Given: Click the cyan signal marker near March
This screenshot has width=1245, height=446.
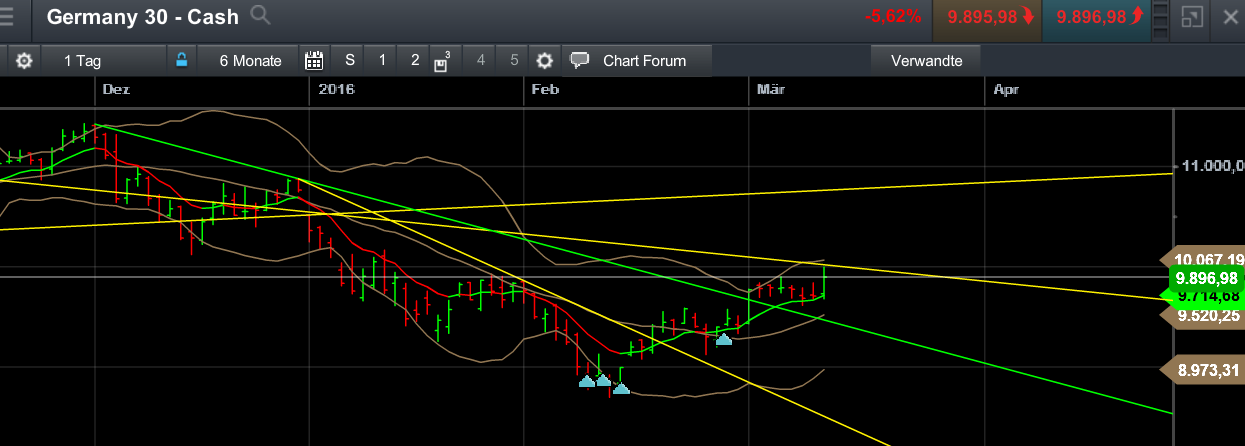Looking at the screenshot, I should (724, 340).
